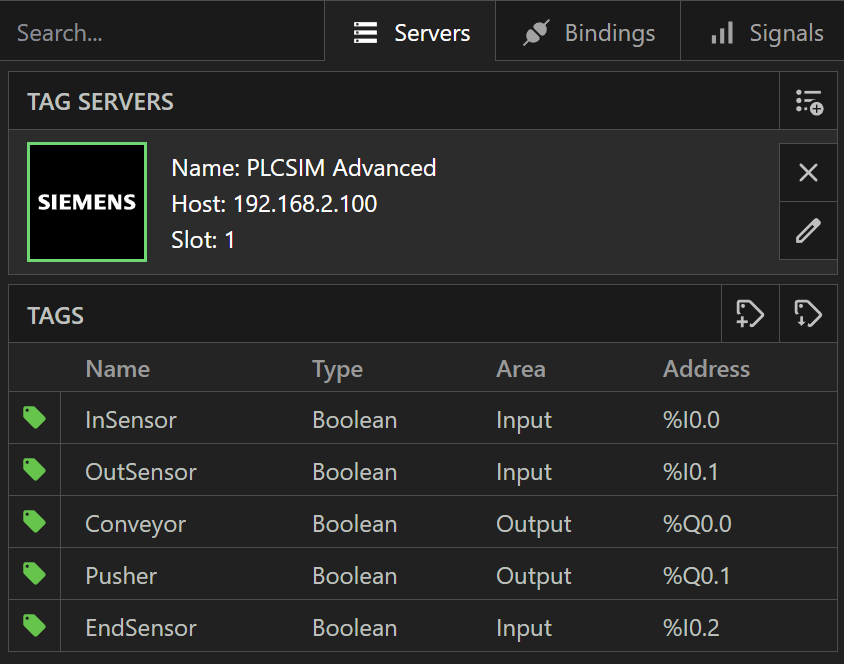Switch to the Servers tab
This screenshot has width=844, height=664.
pos(411,33)
